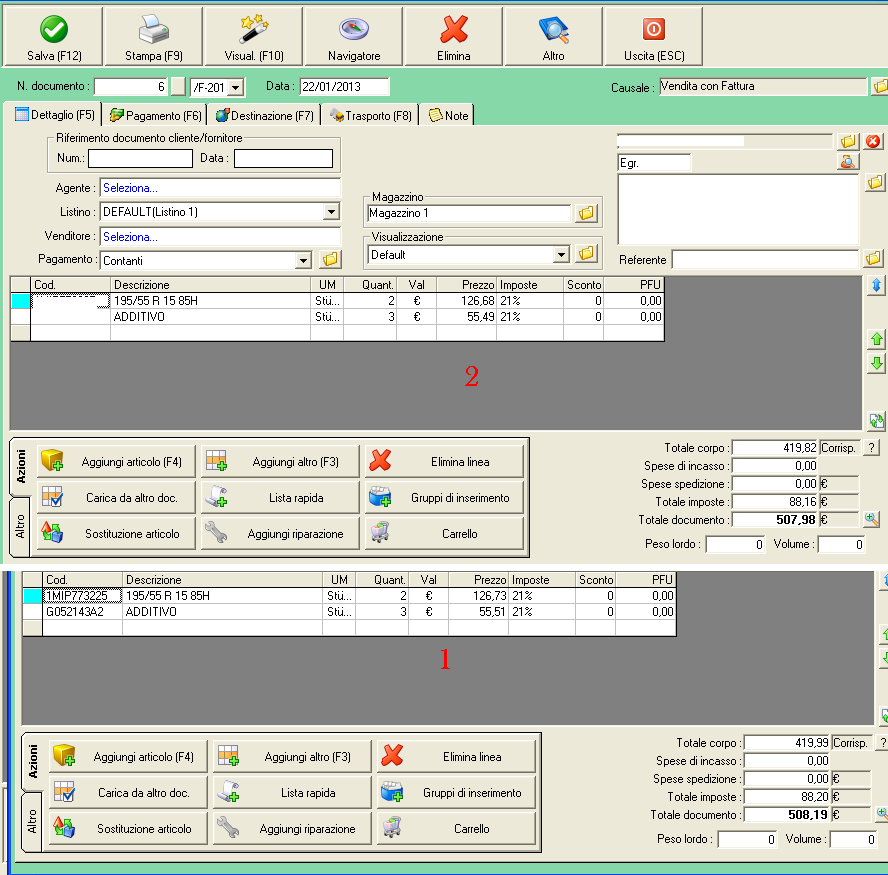The image size is (888, 875).
Task: Open the folder icon beside the Referente field
Action: pos(874,259)
